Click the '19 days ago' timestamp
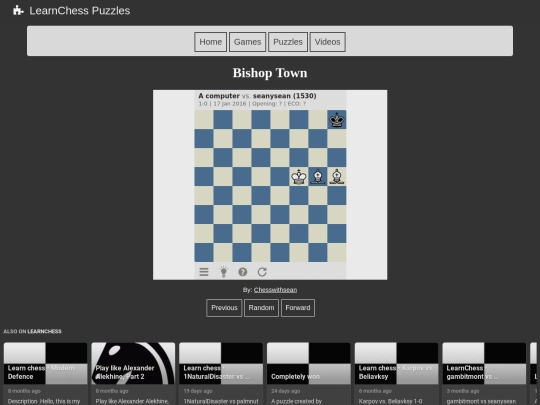The image size is (540, 405). pyautogui.click(x=198, y=391)
